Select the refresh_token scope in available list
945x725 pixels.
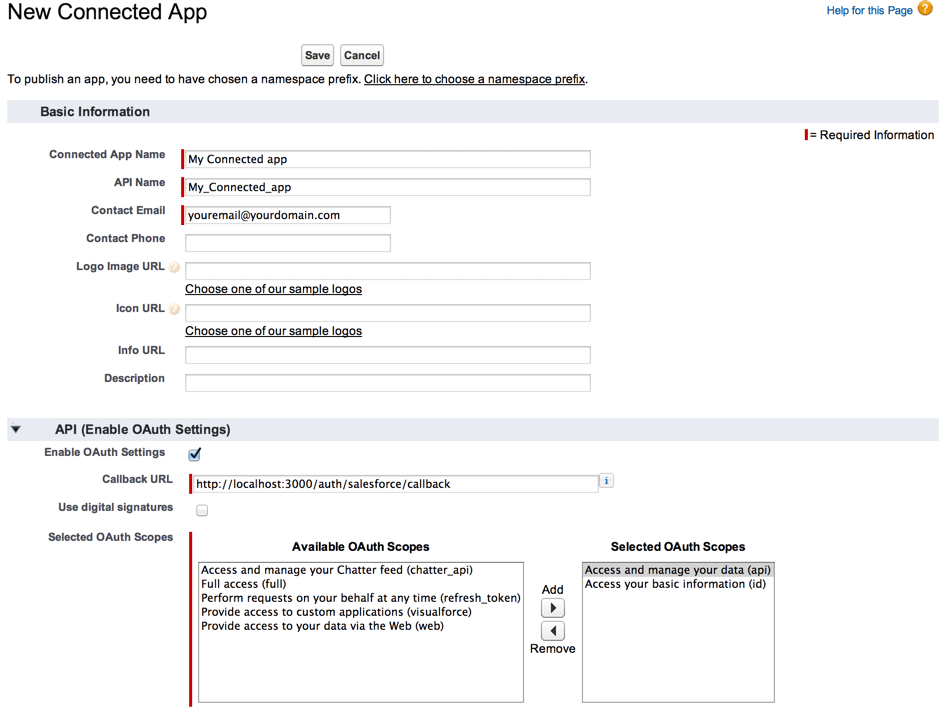(x=360, y=598)
